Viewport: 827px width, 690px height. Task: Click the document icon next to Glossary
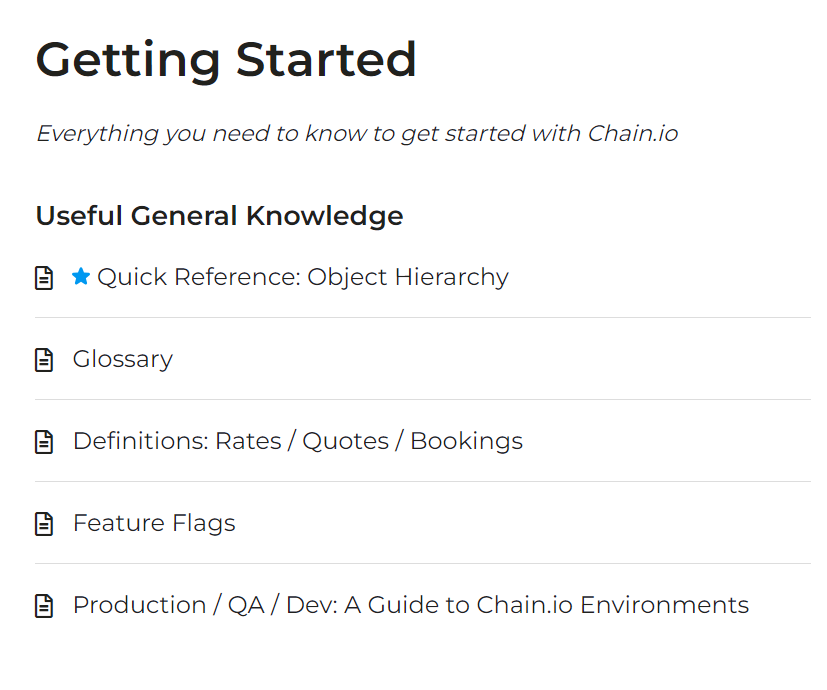pyautogui.click(x=44, y=360)
